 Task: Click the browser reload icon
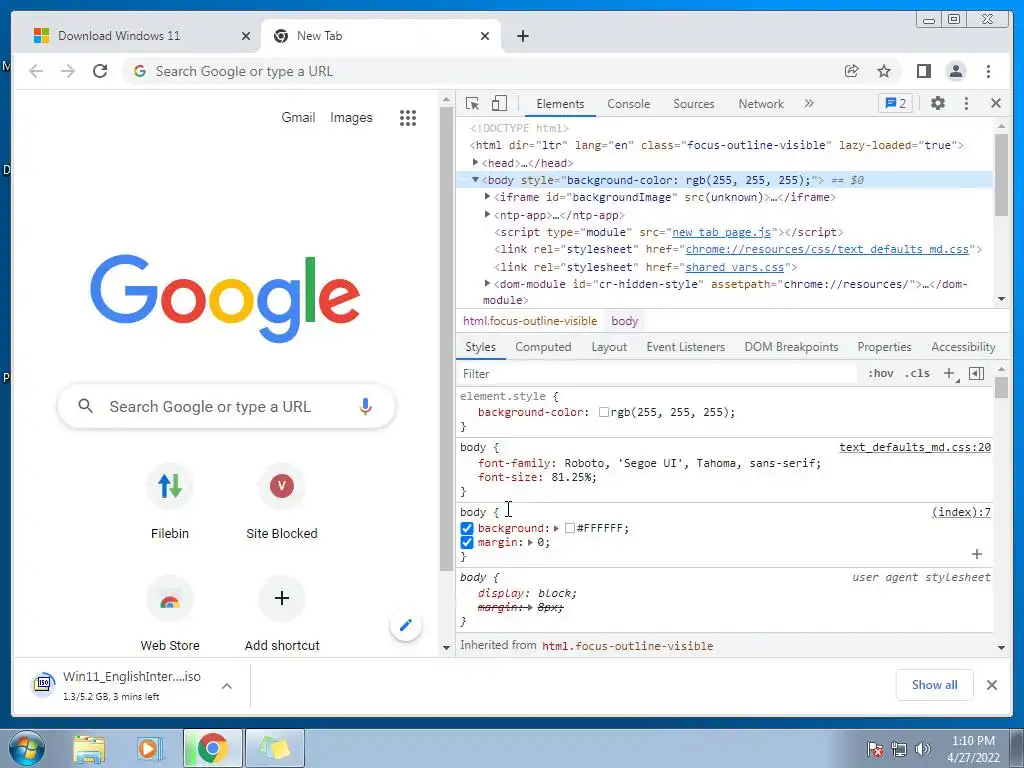click(x=100, y=71)
